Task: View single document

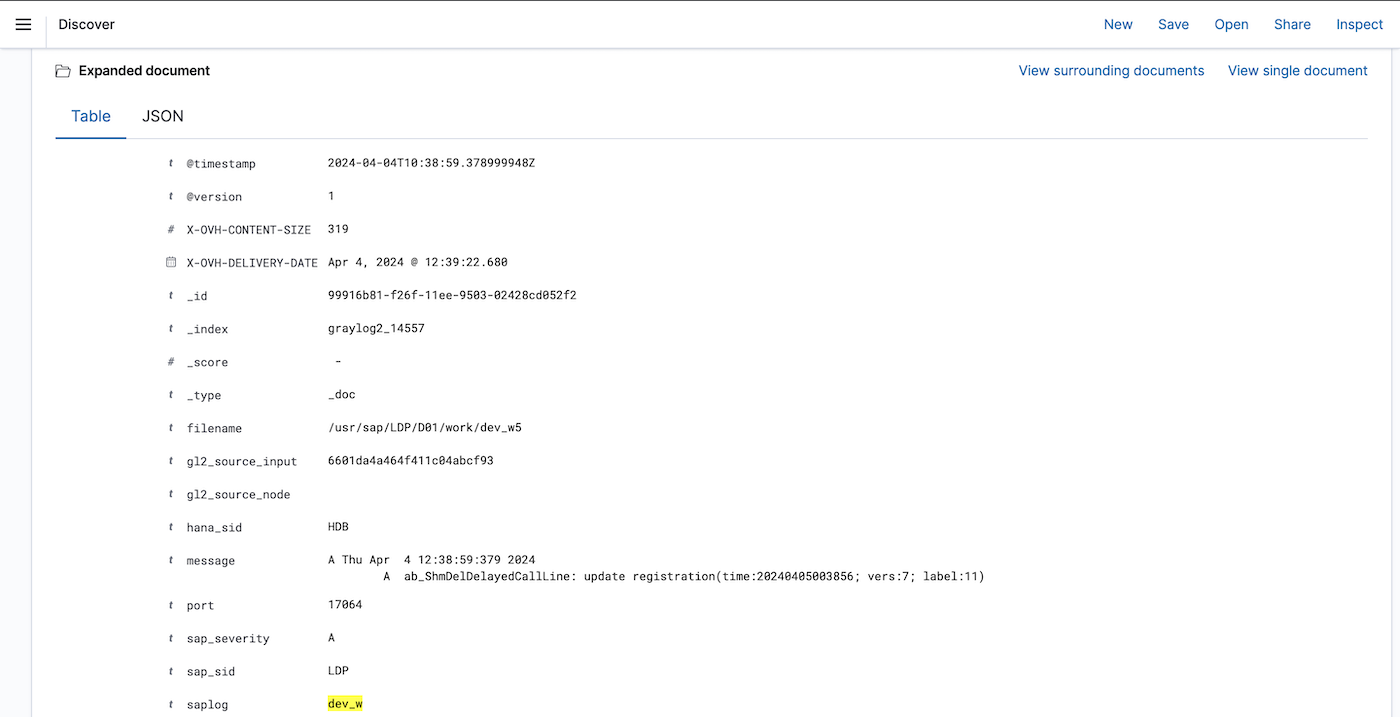Action: point(1297,70)
